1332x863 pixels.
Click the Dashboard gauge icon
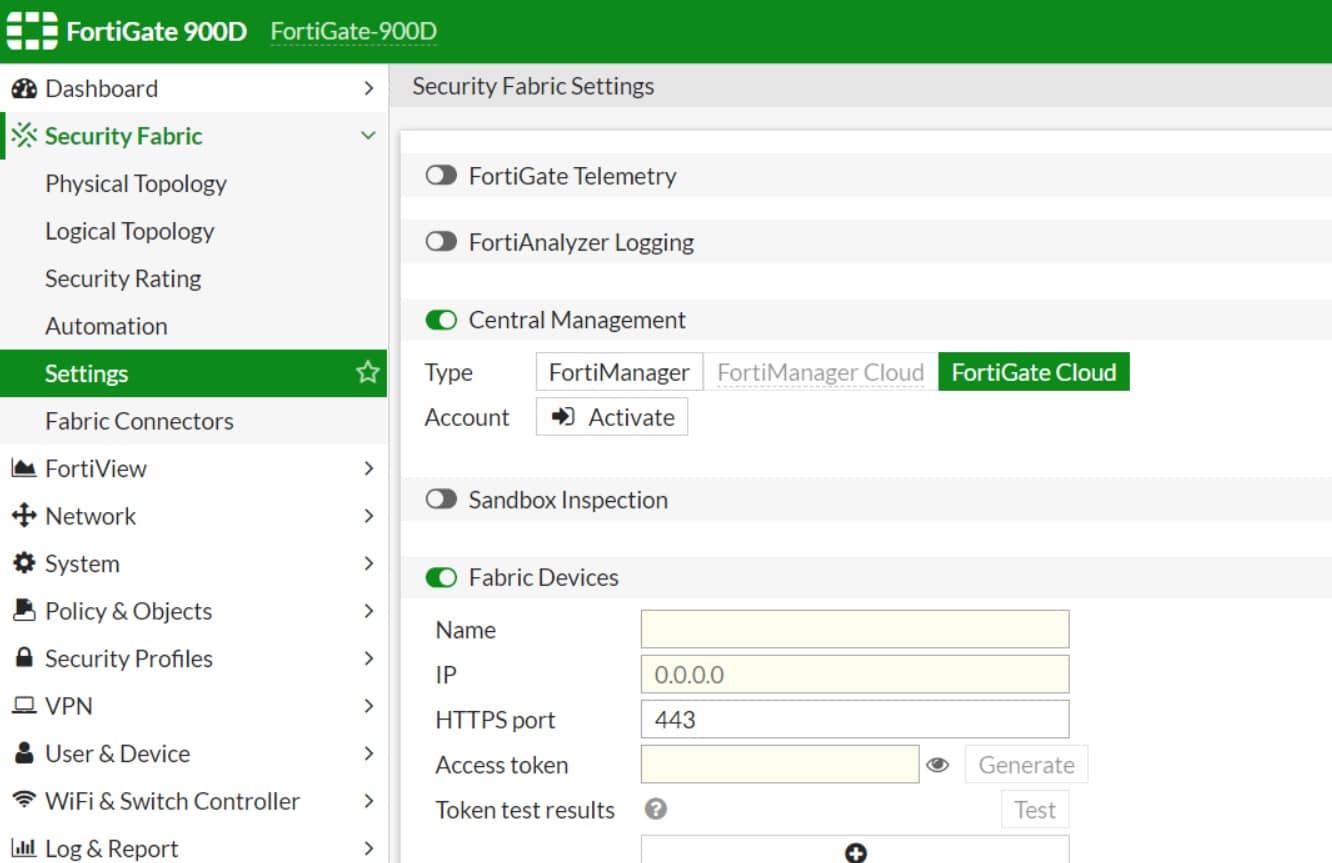[24, 89]
